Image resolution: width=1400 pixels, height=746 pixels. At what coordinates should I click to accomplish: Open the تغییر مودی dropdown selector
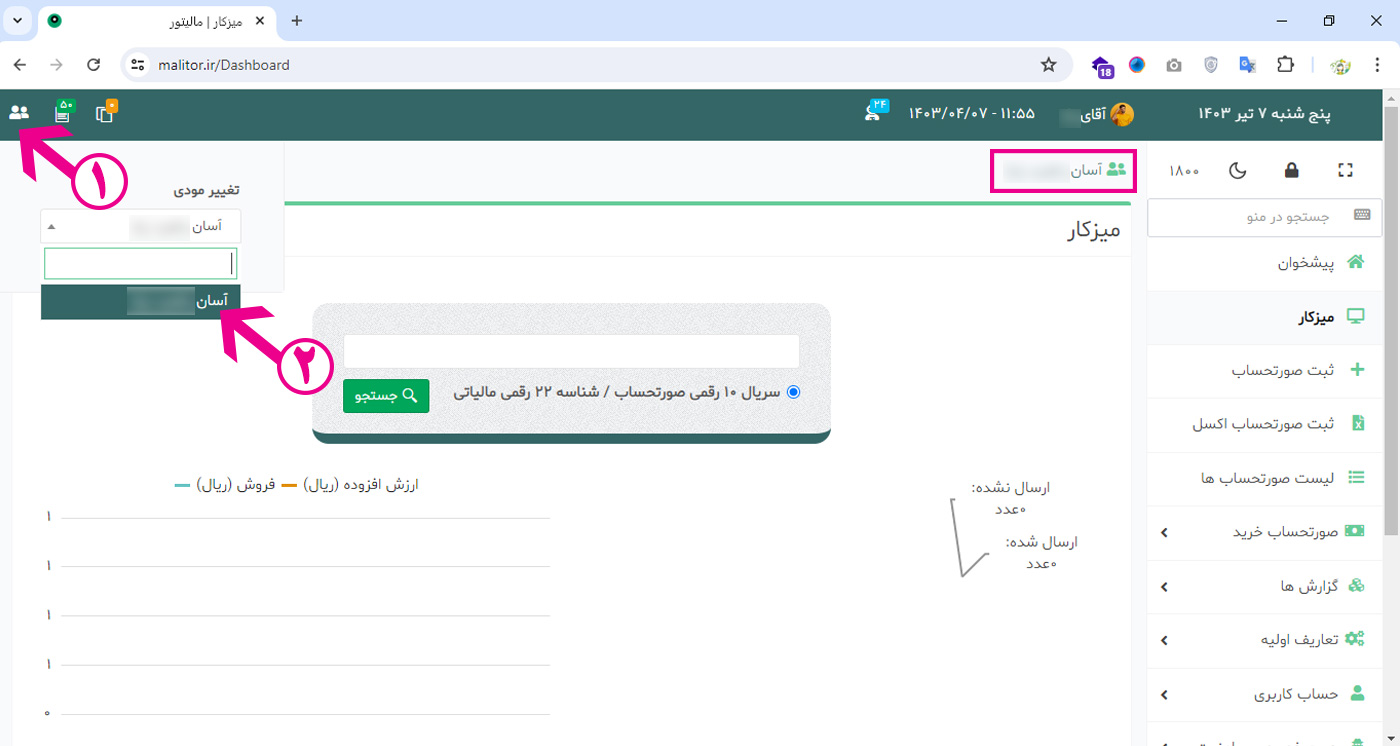pyautogui.click(x=141, y=226)
